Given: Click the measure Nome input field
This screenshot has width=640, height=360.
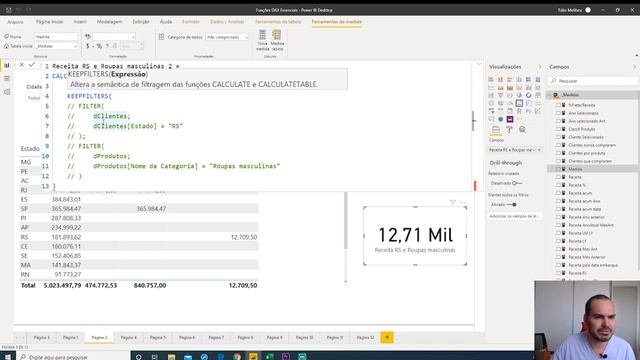Looking at the screenshot, I should pyautogui.click(x=56, y=37).
